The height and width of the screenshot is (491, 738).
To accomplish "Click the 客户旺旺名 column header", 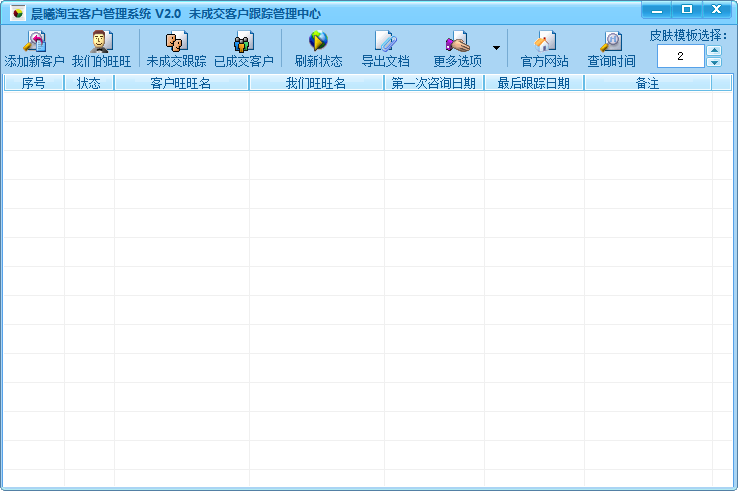I will (x=181, y=83).
